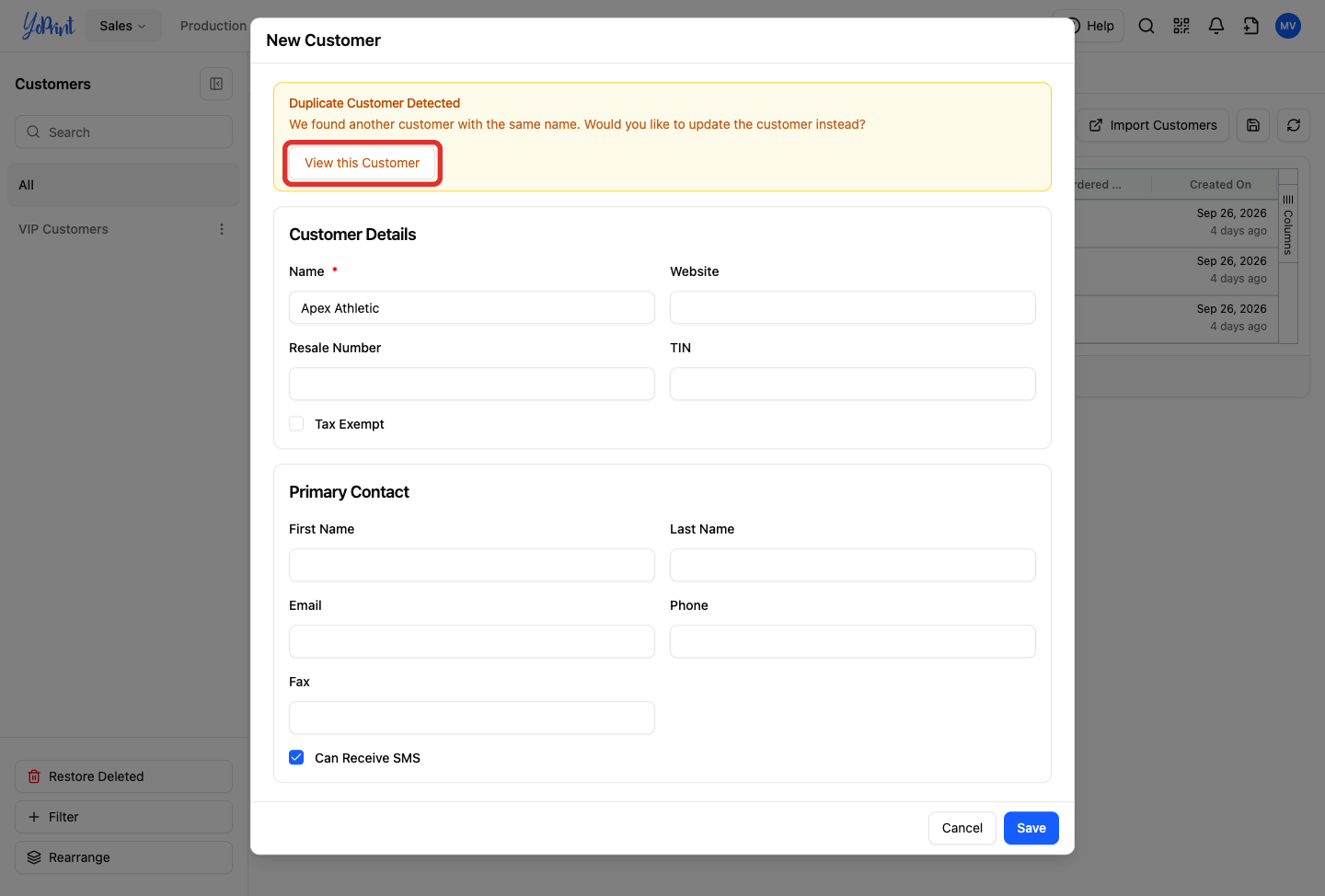The image size is (1325, 896).
Task: Focus the customer Name field
Action: point(472,308)
